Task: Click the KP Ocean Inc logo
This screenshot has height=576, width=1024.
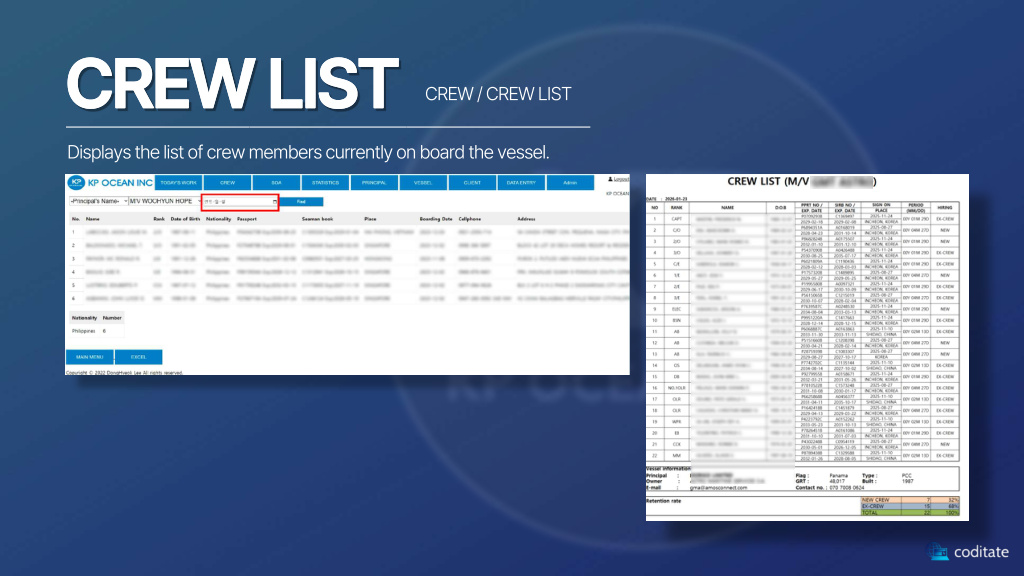Action: click(110, 183)
